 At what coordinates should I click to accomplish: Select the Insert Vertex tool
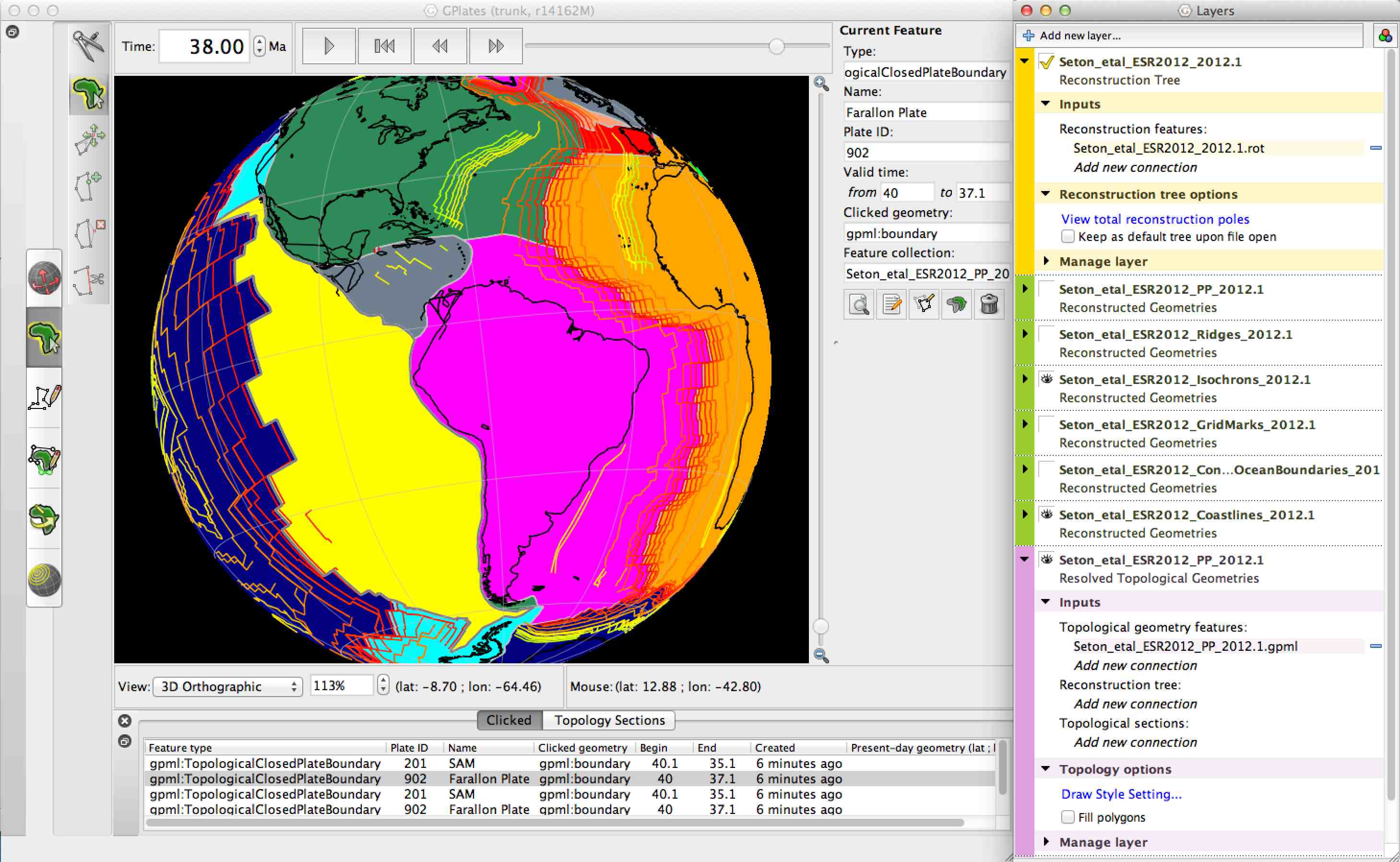89,186
